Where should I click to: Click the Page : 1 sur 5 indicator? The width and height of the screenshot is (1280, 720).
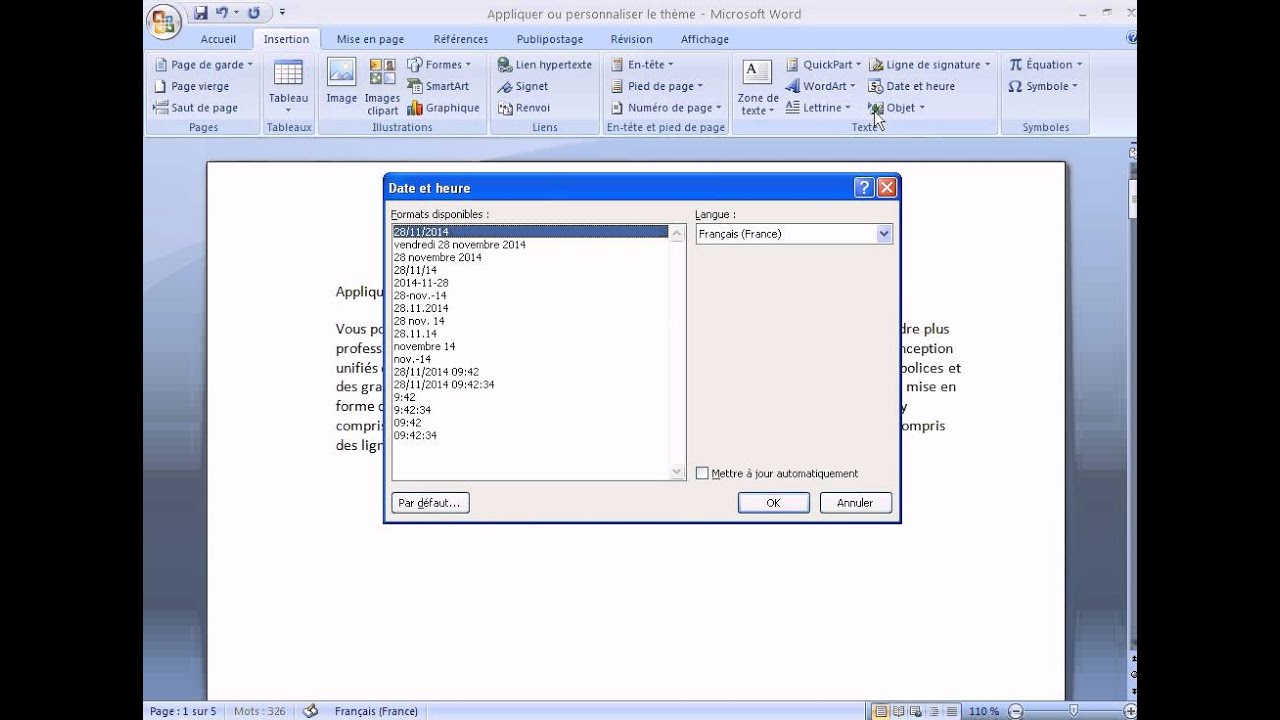[183, 711]
